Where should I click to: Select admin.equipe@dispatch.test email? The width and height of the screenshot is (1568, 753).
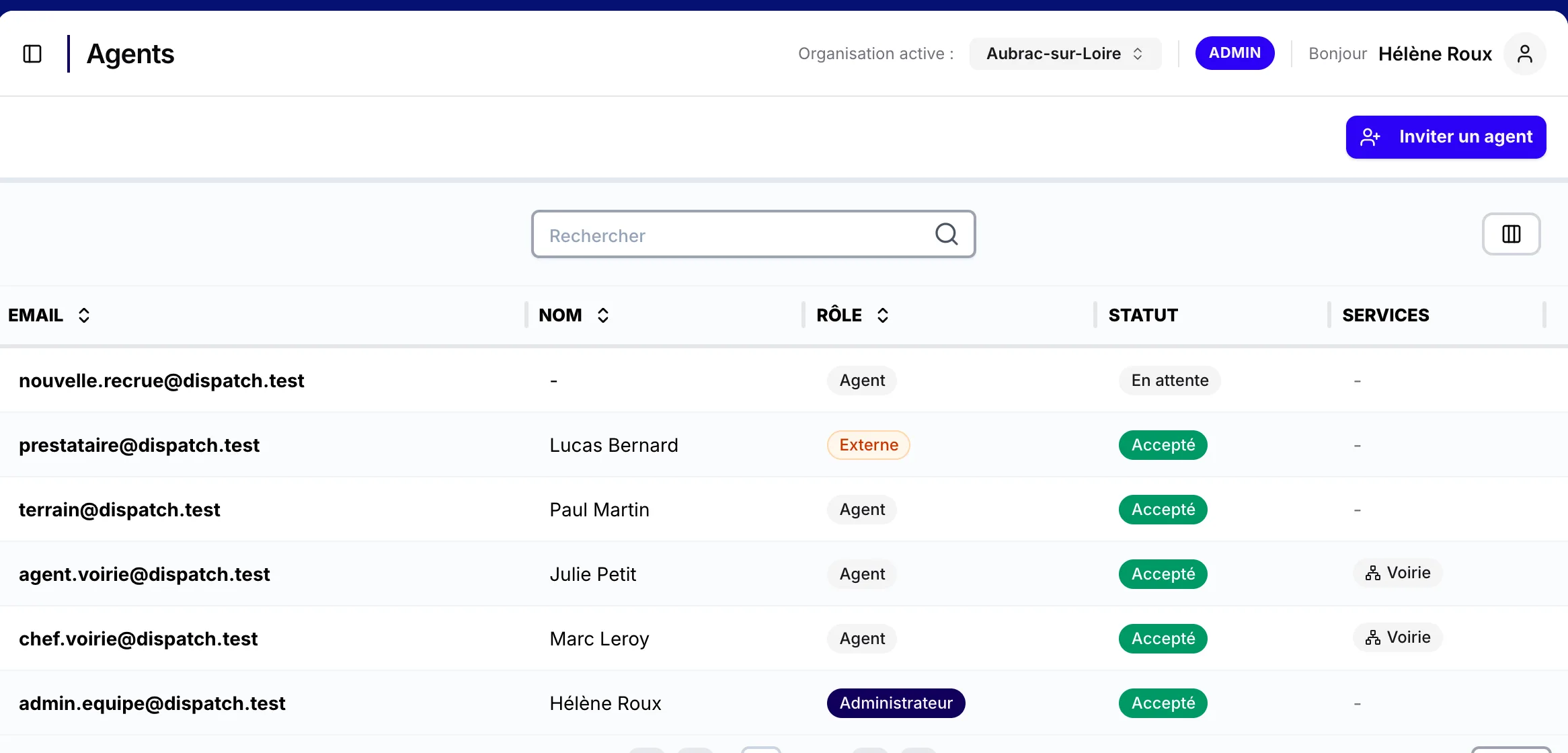tap(152, 703)
